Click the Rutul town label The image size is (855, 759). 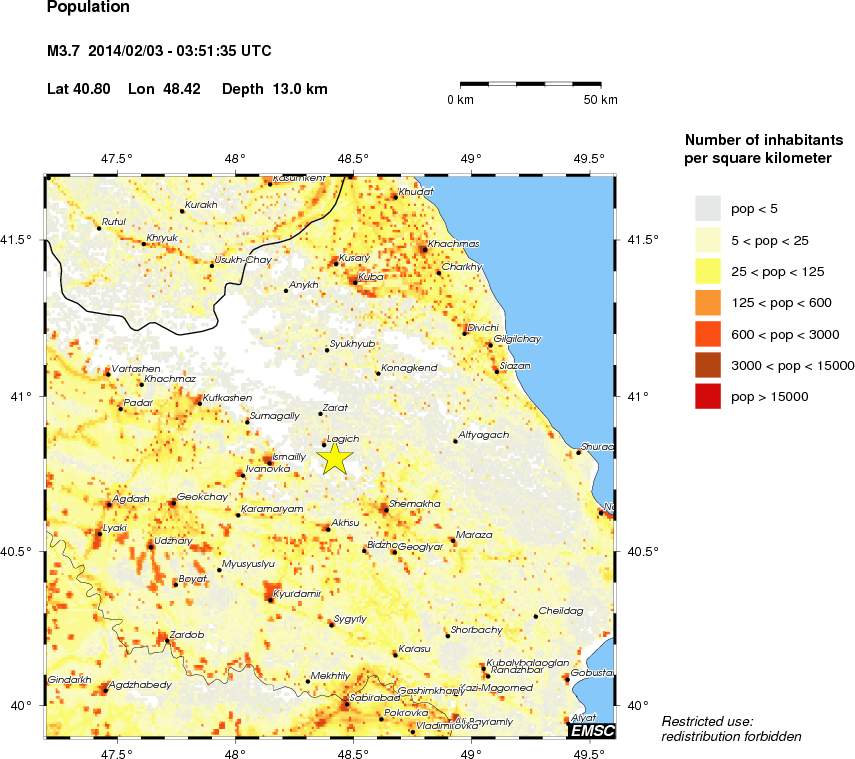pos(114,222)
